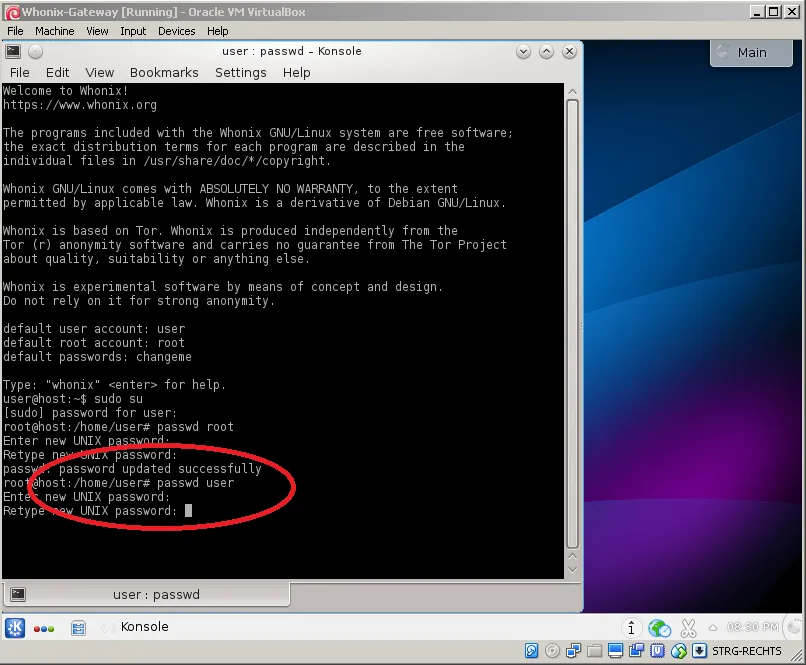
Task: Click the 'default root account: root' line
Action: click(x=94, y=343)
